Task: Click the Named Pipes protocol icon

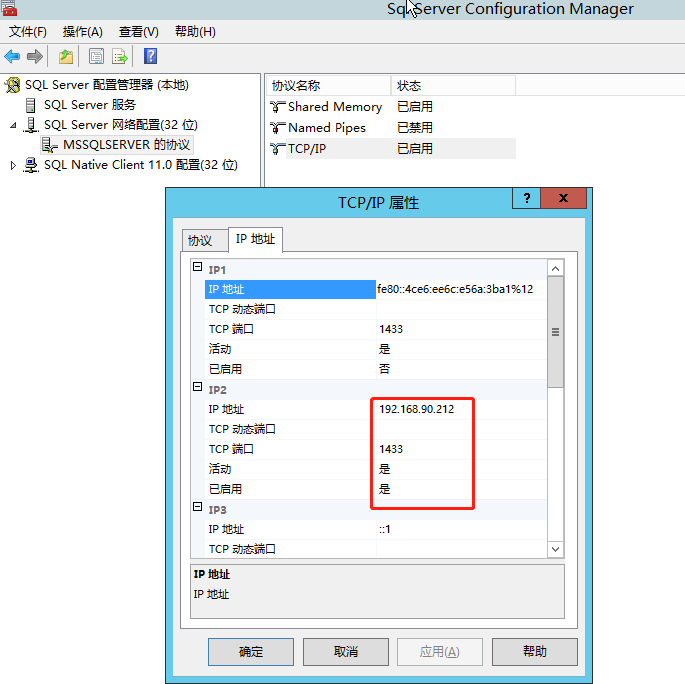Action: 277,128
